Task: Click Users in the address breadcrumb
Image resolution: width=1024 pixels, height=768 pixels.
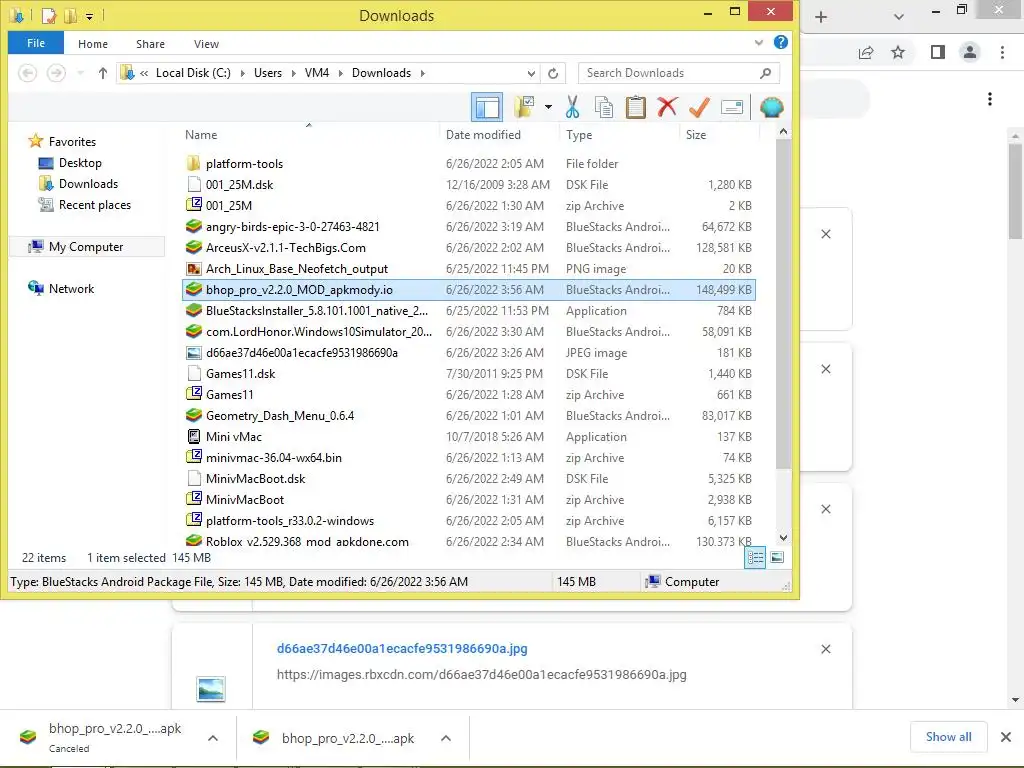Action: (268, 73)
